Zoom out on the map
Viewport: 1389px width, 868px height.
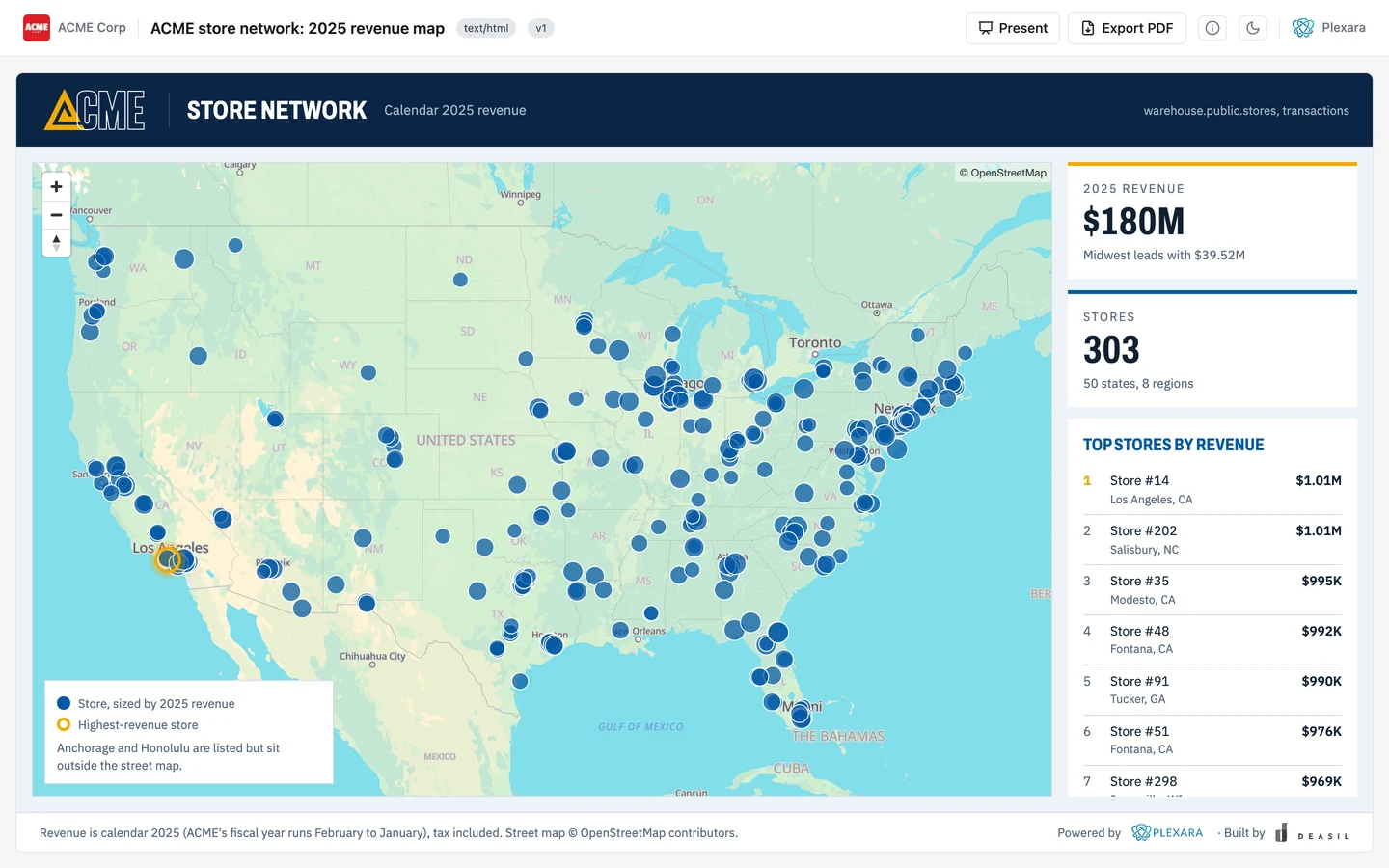click(56, 215)
